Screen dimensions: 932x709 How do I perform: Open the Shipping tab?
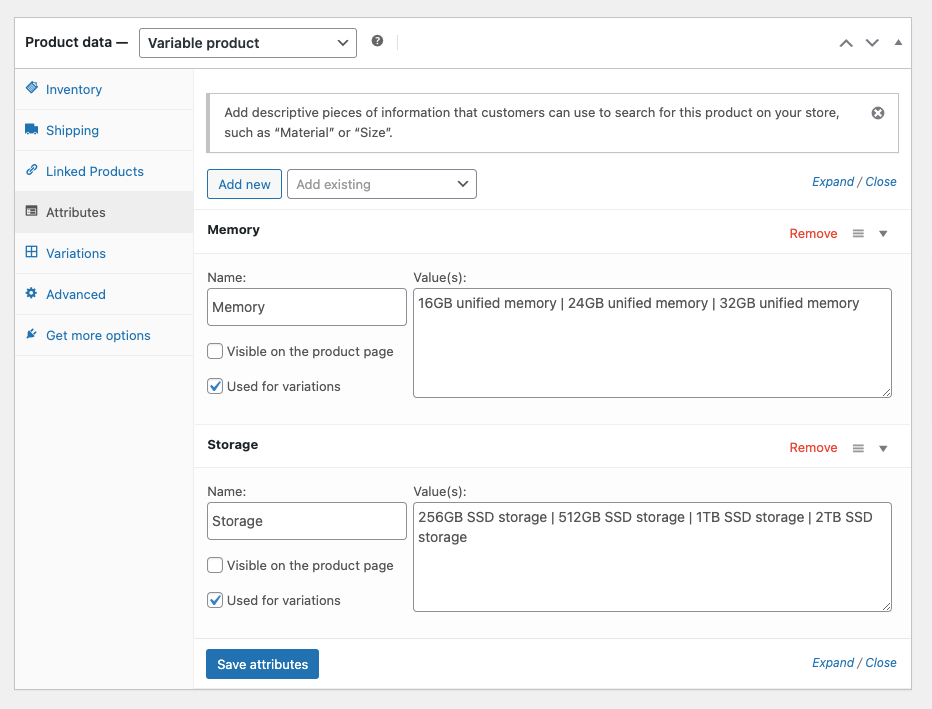click(x=72, y=130)
